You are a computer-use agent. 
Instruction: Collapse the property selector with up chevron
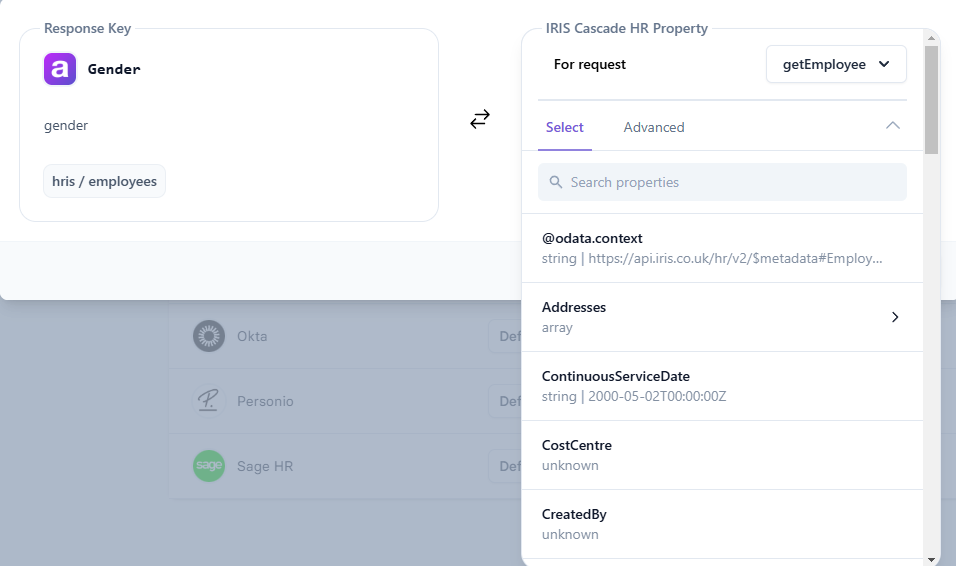point(893,126)
